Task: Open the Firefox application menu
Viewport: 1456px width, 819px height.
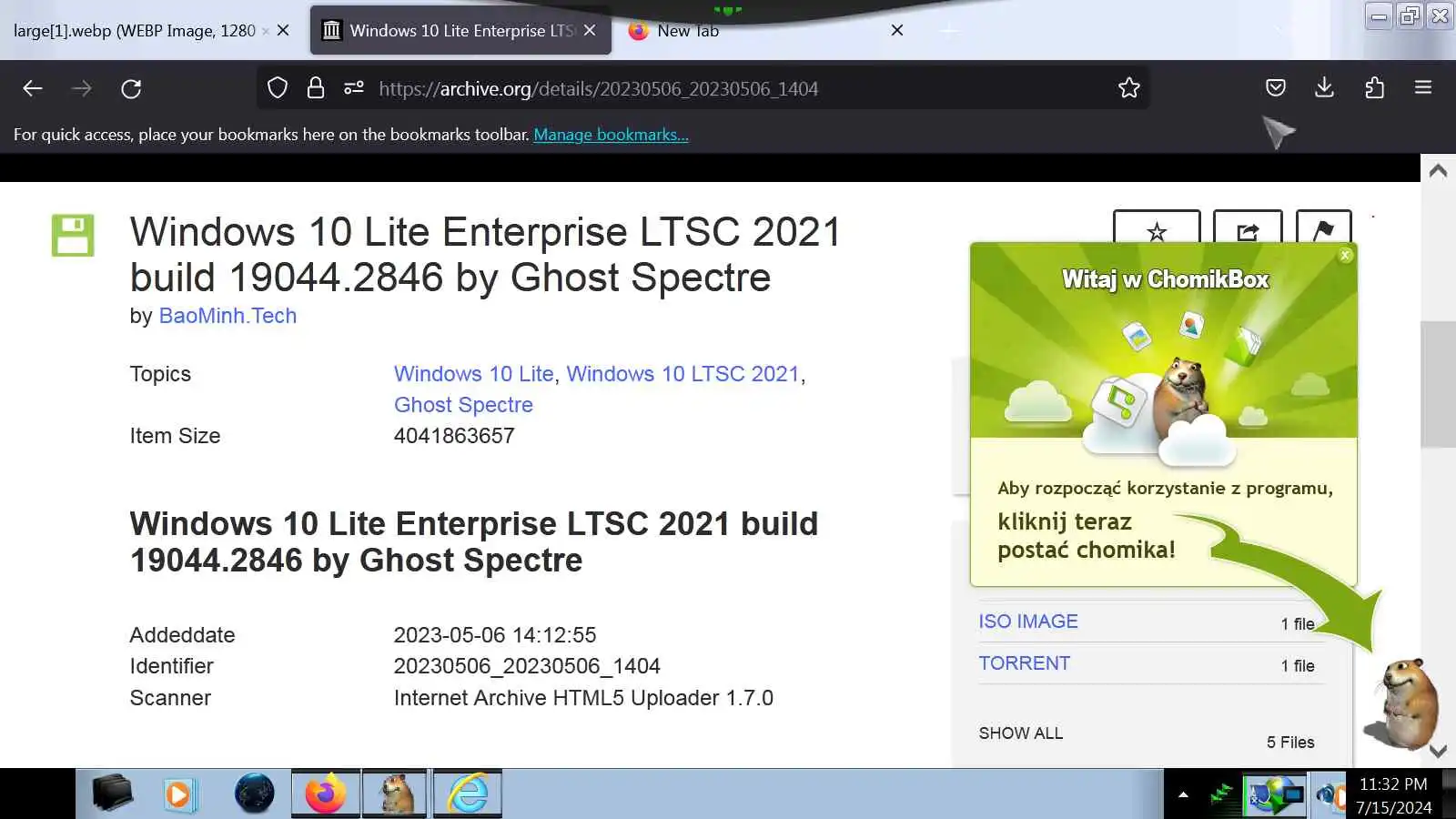Action: pyautogui.click(x=1423, y=88)
